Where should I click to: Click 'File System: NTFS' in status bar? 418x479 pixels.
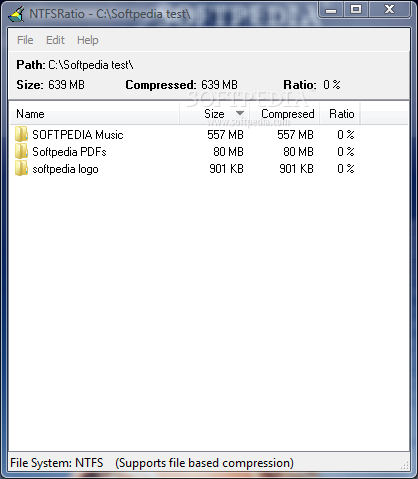pyautogui.click(x=57, y=463)
